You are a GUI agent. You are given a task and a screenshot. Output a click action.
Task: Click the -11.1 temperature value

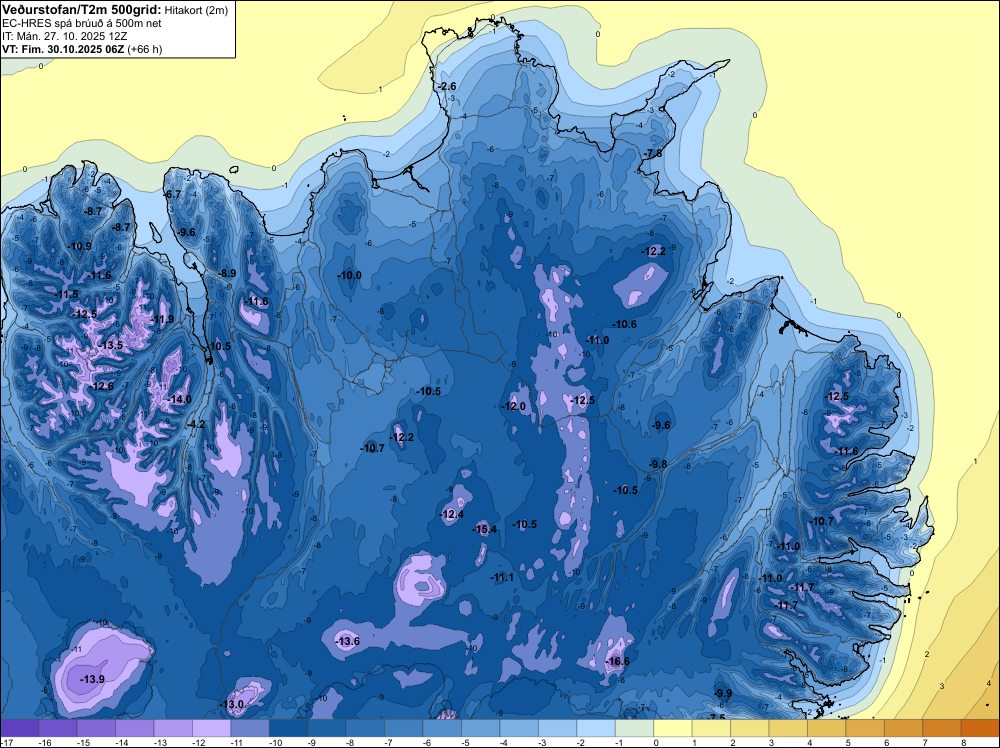[502, 577]
